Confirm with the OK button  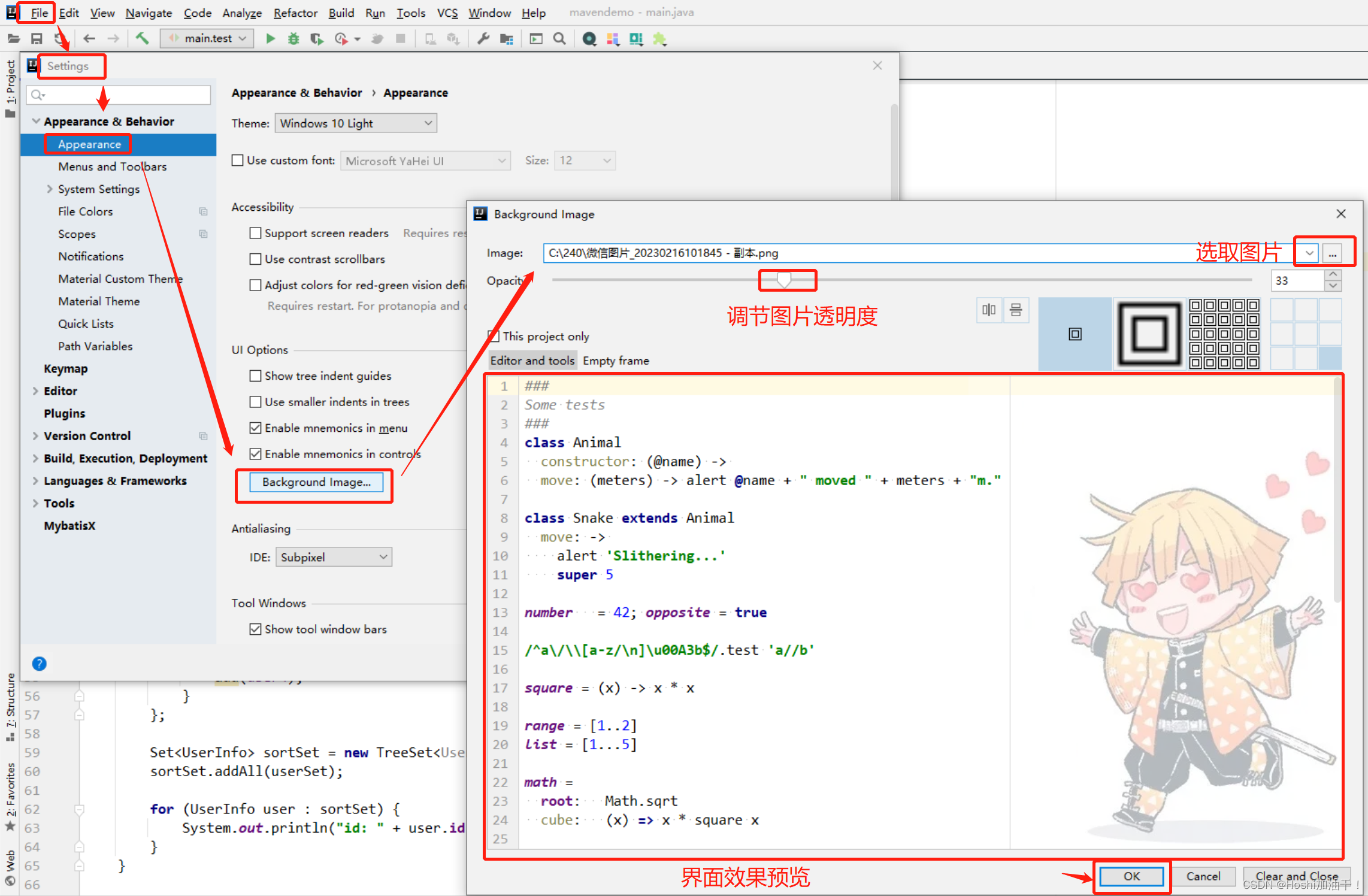1131,876
